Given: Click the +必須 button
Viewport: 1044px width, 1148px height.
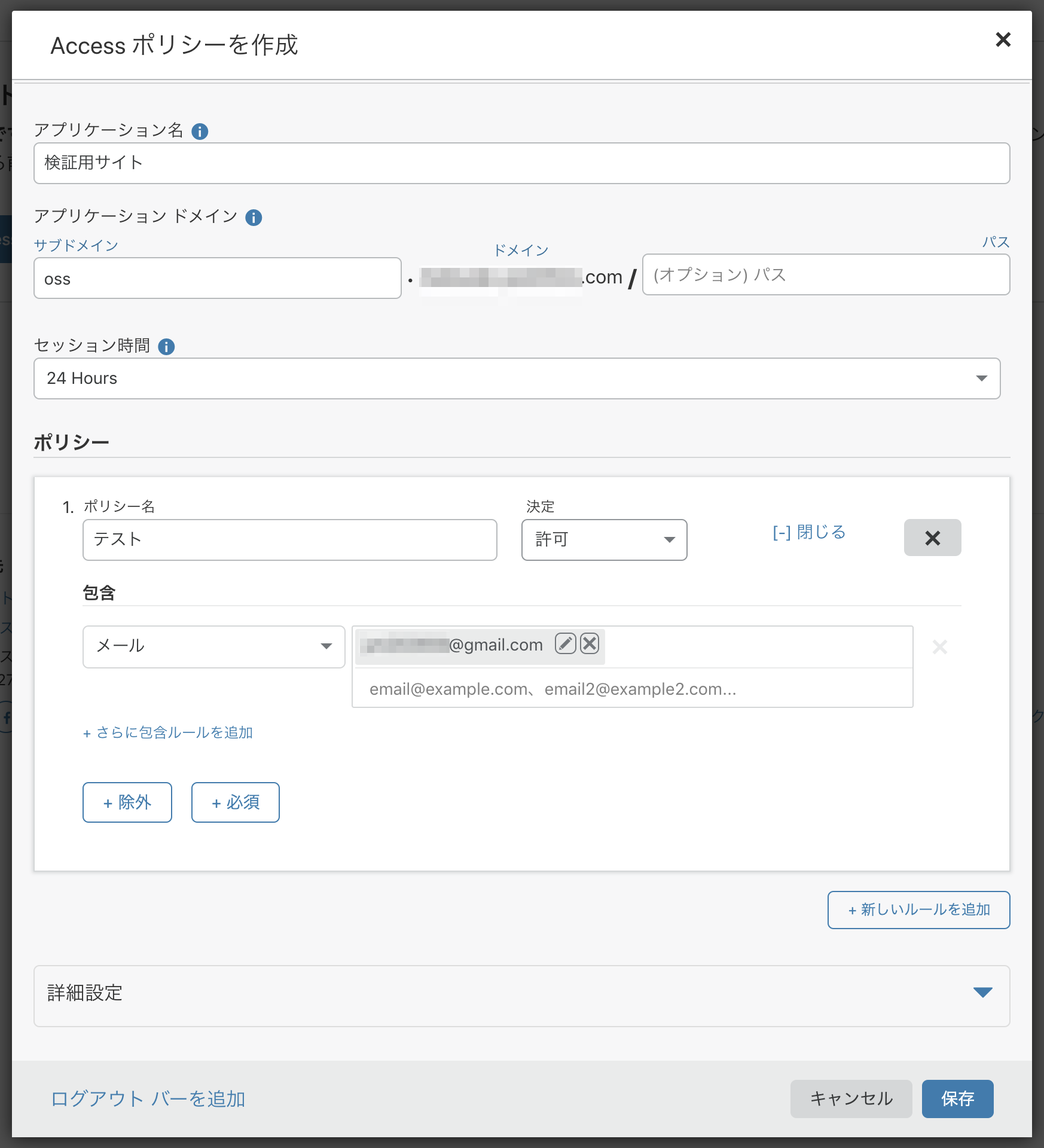Looking at the screenshot, I should click(x=235, y=802).
